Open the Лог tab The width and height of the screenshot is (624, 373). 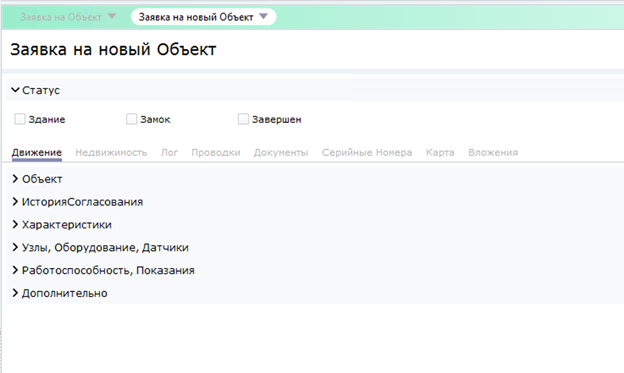pos(169,152)
